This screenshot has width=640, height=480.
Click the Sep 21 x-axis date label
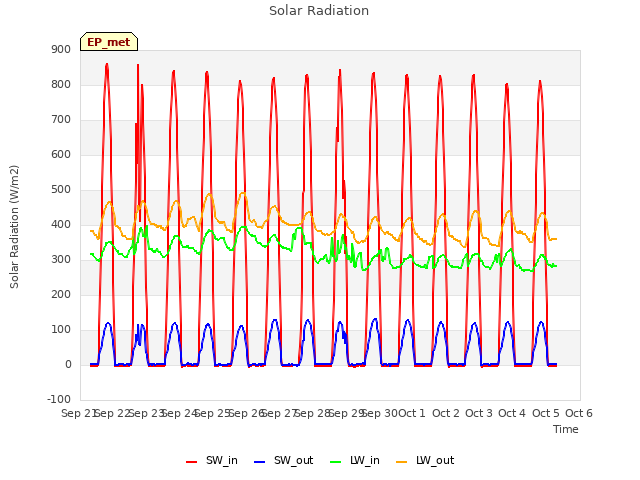click(78, 413)
